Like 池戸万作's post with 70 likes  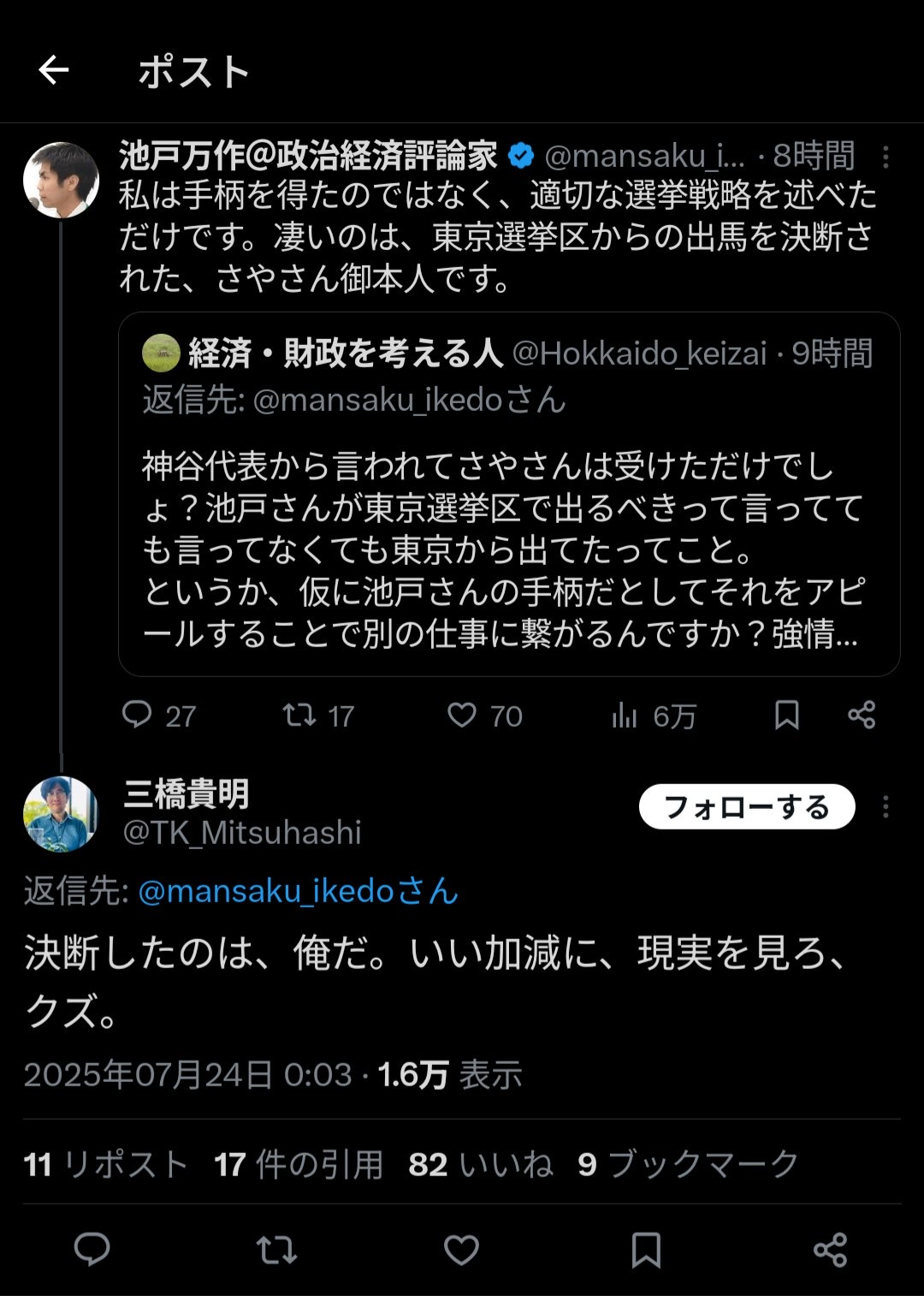[x=462, y=715]
